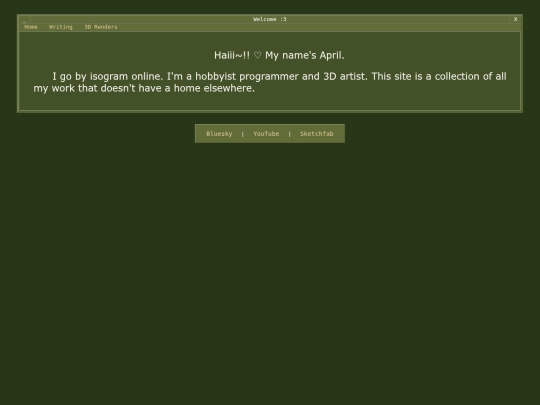
Task: Visit the Sketchfab profile link
Action: point(316,134)
